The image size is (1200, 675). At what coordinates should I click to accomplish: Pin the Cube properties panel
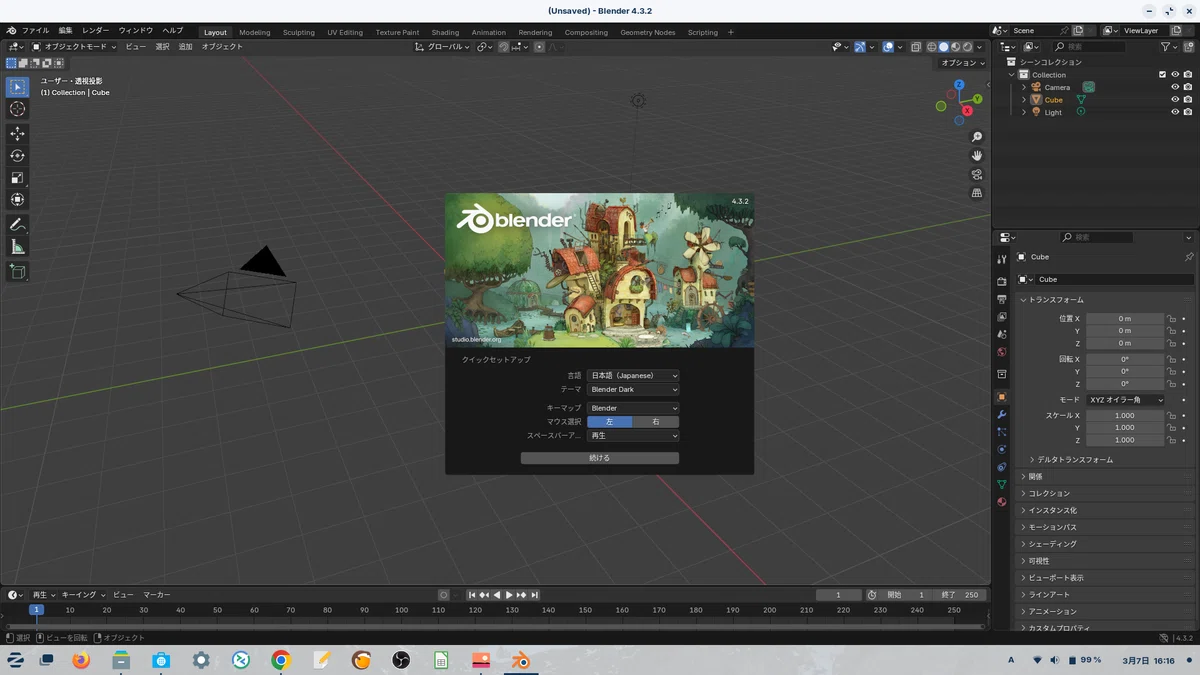1188,257
